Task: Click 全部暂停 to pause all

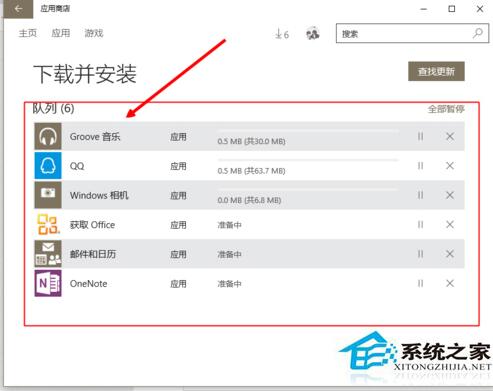Action: [446, 109]
